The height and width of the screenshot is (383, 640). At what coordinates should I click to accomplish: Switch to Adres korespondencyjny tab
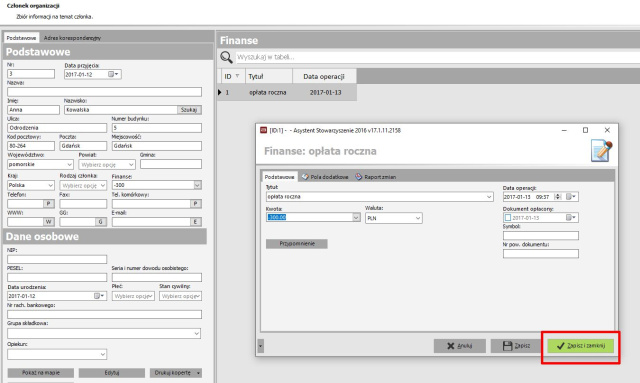tap(72, 38)
